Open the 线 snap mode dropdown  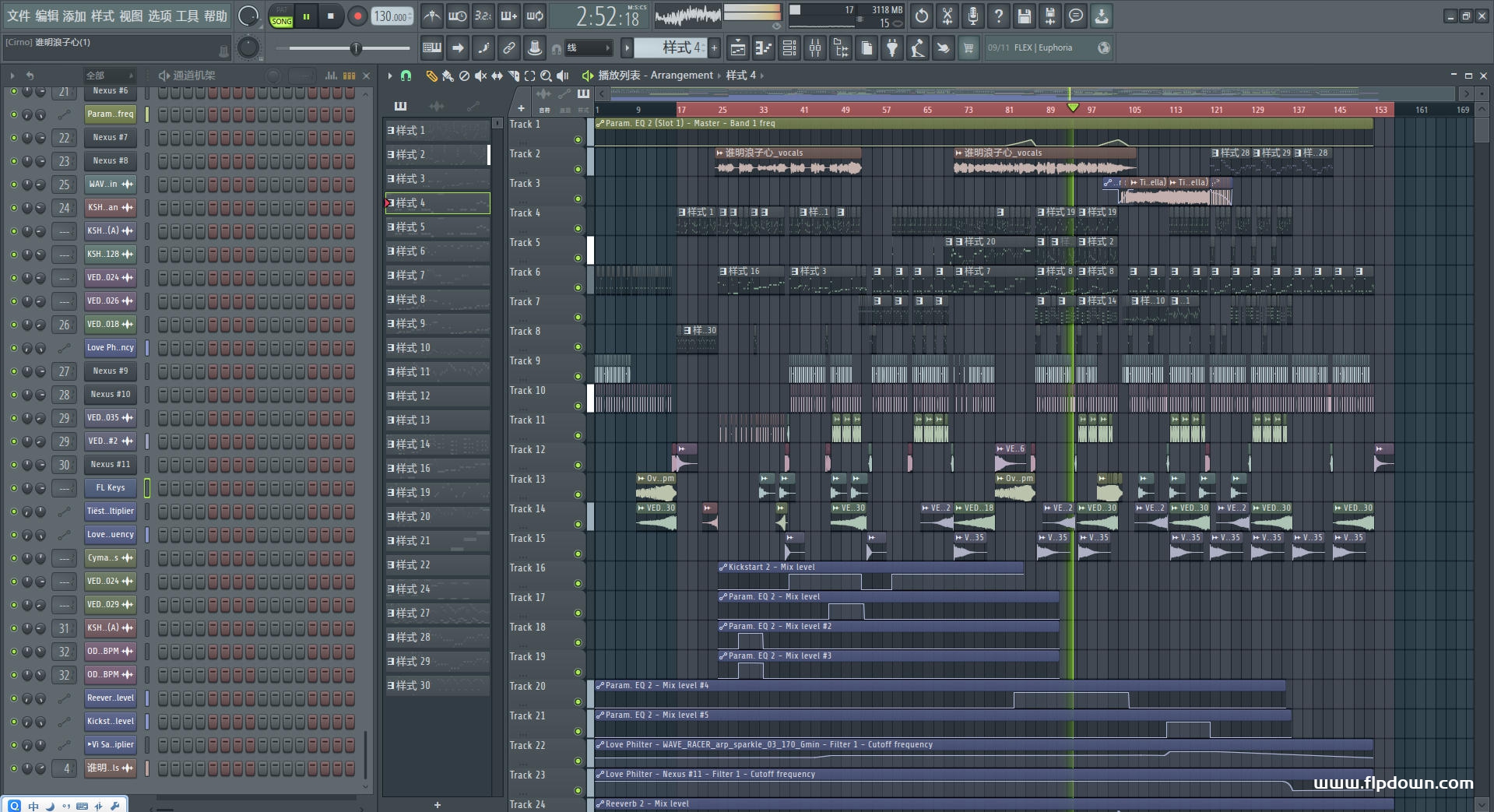tap(588, 48)
